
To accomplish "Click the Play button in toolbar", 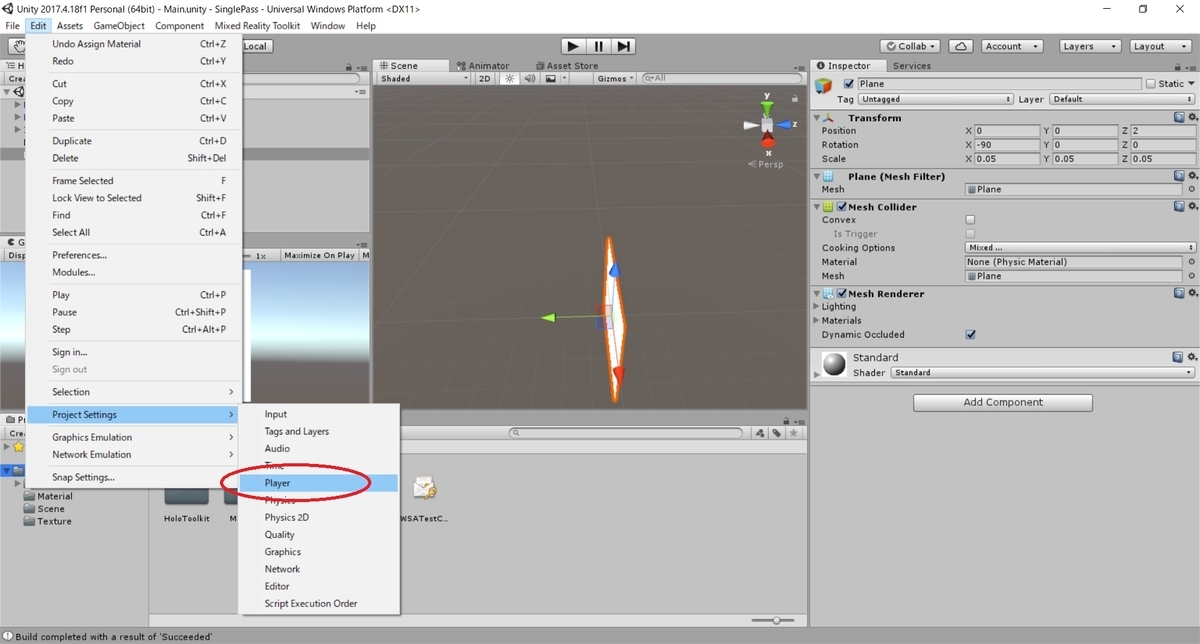I will [x=573, y=46].
